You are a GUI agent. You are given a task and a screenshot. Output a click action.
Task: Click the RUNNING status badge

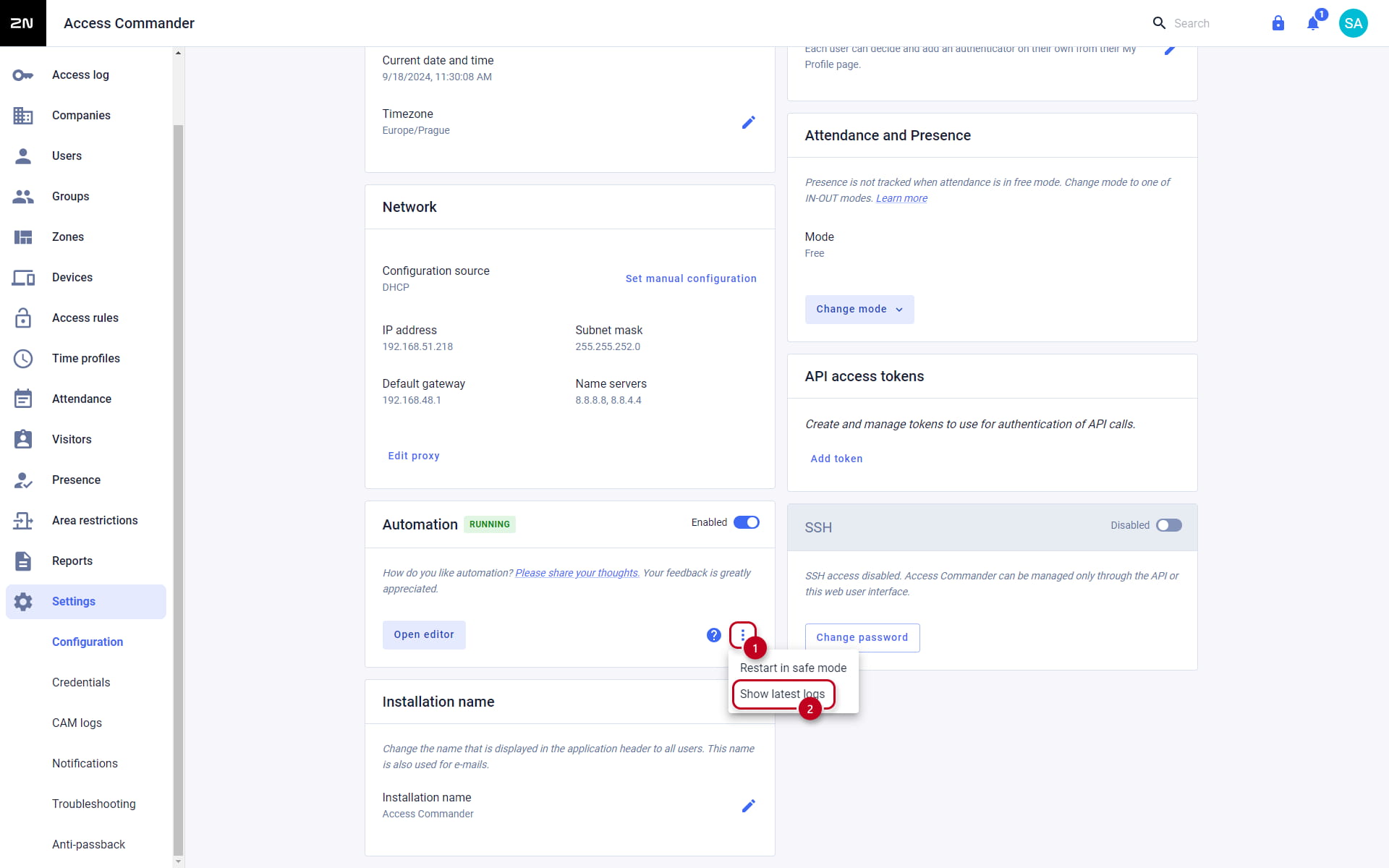point(490,524)
